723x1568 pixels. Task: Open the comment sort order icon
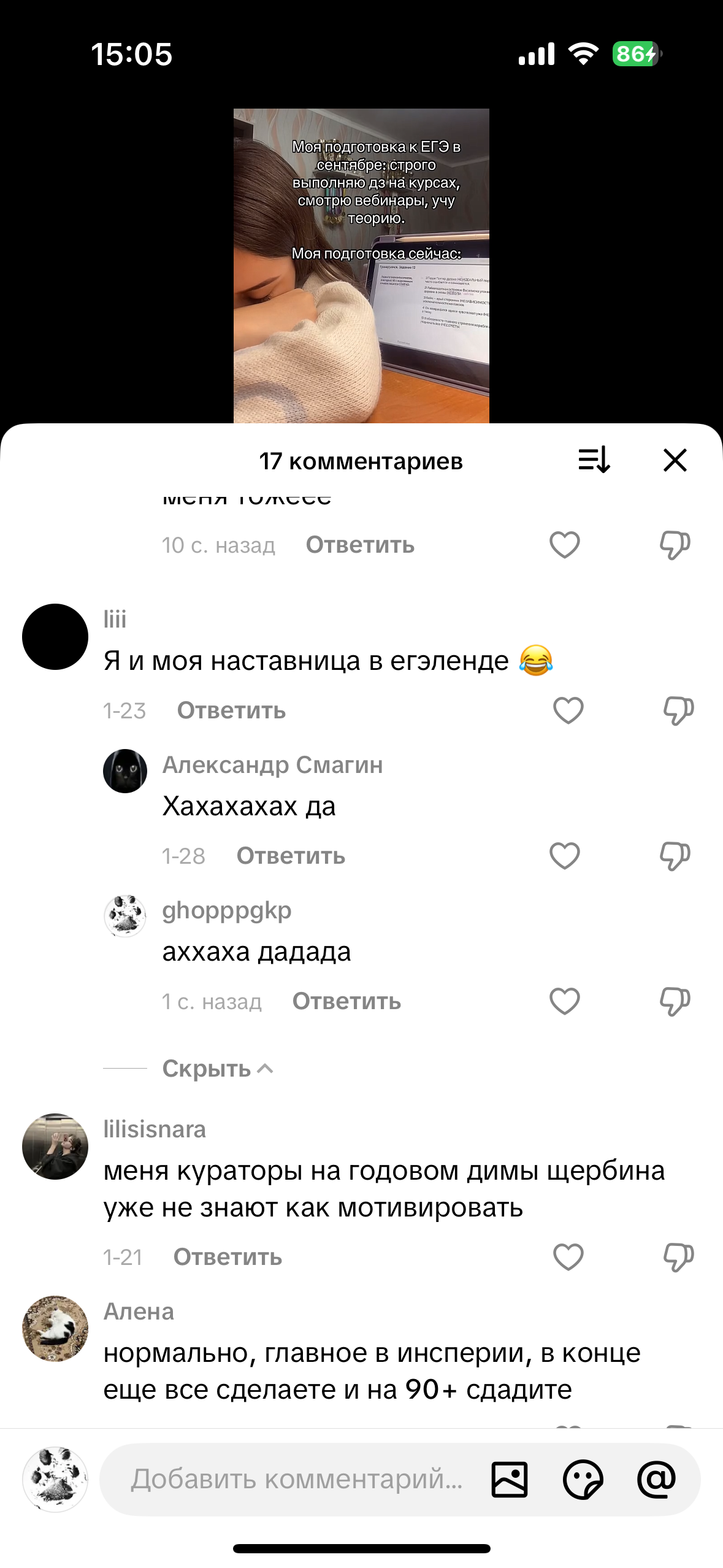[594, 459]
